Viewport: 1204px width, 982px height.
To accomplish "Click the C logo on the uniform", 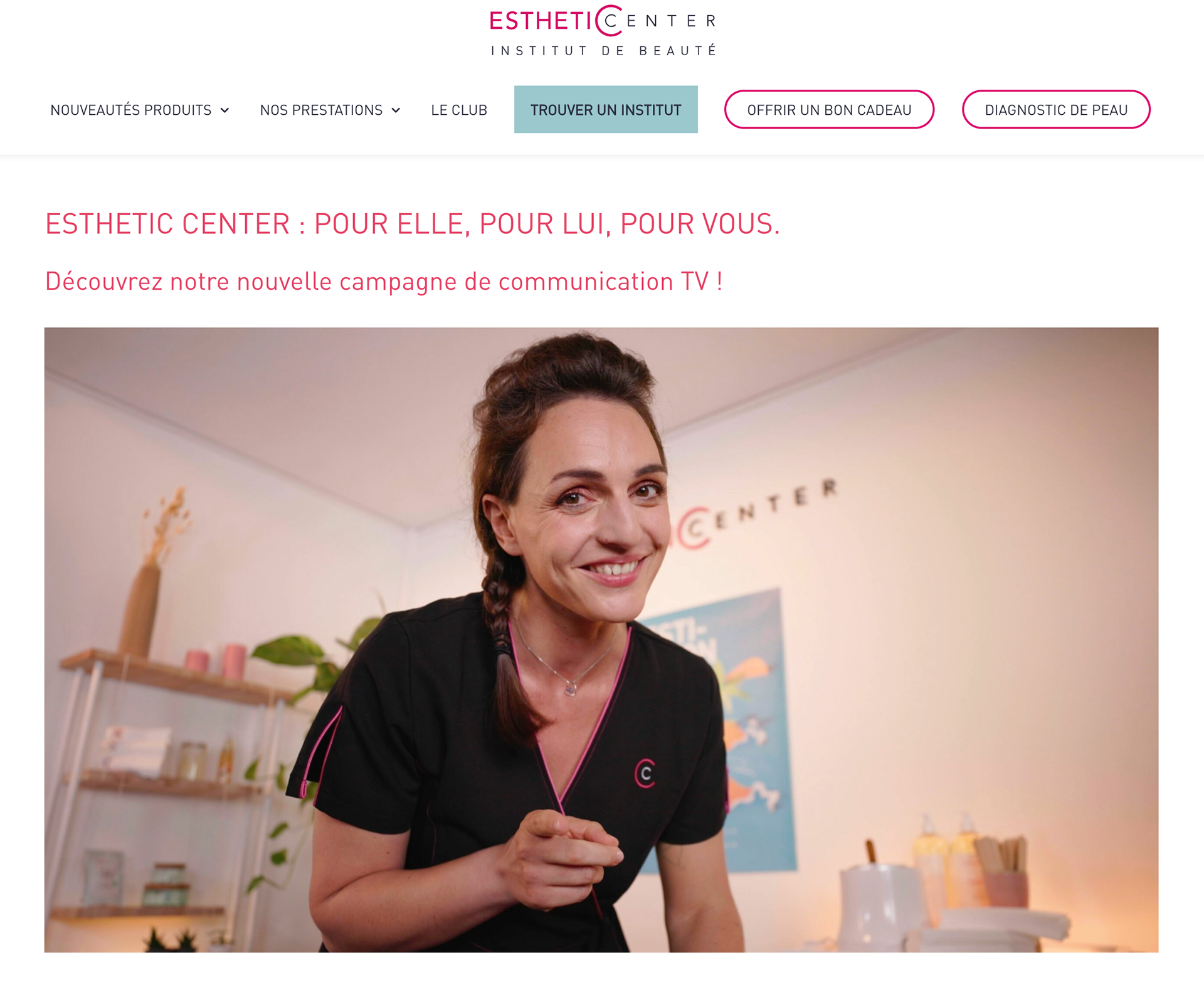I will (645, 773).
